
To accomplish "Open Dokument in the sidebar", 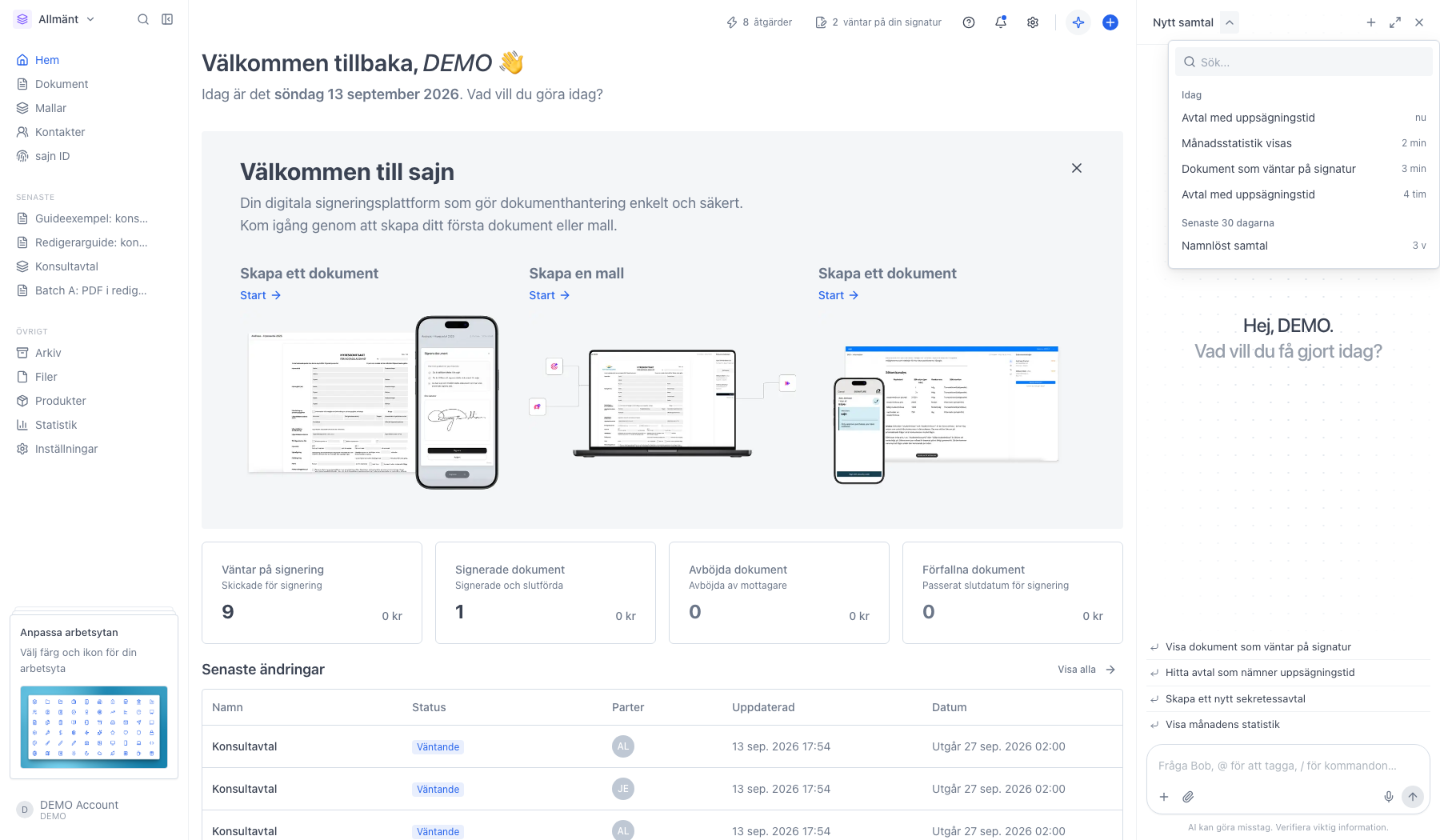I will 94,84.
